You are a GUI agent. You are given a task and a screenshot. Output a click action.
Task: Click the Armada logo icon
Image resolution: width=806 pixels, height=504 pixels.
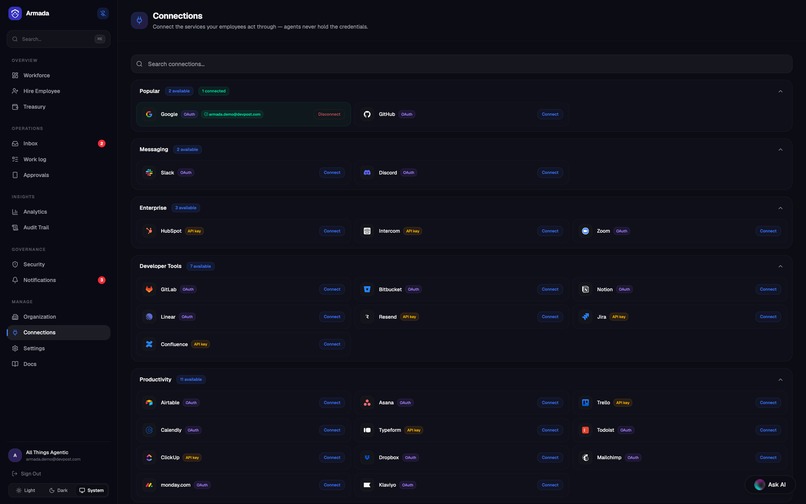(x=15, y=13)
